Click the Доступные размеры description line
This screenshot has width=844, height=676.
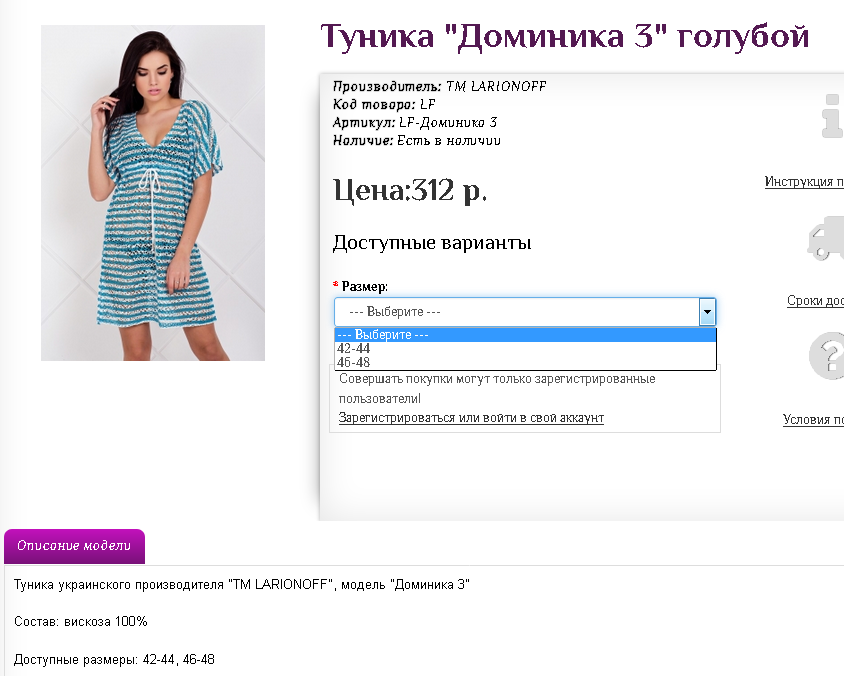point(114,659)
